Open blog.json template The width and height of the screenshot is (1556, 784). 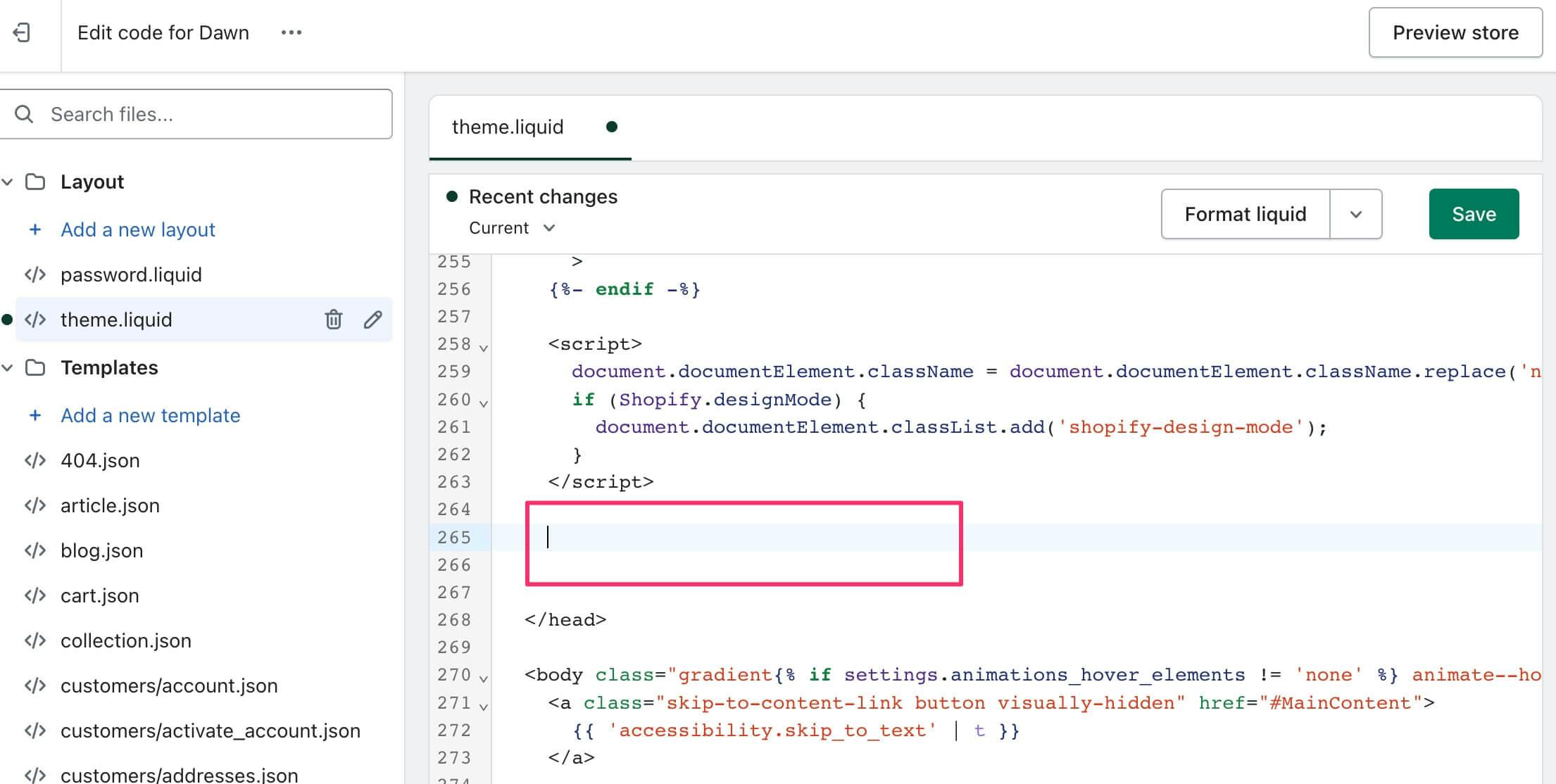[x=101, y=550]
